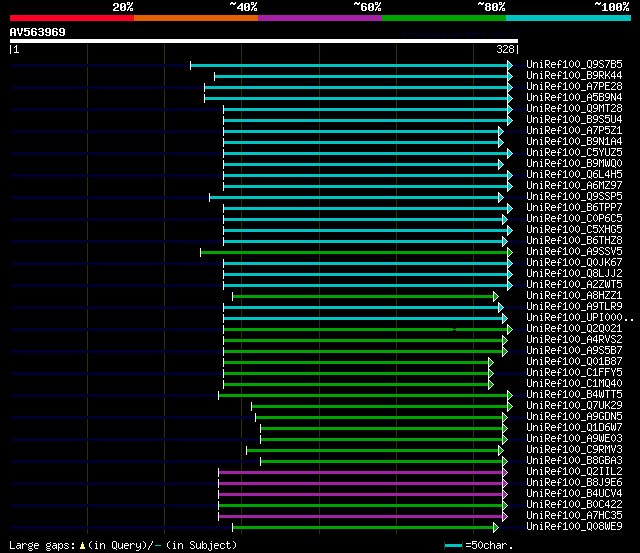Click the truncated UniRef100_UPI000.. label
The image size is (640, 553).
(580, 318)
